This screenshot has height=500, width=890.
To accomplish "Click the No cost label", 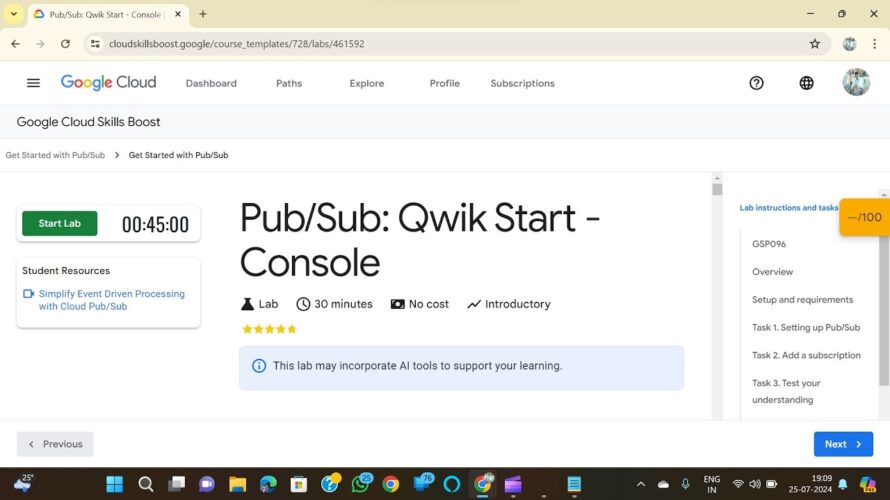I will tap(419, 304).
